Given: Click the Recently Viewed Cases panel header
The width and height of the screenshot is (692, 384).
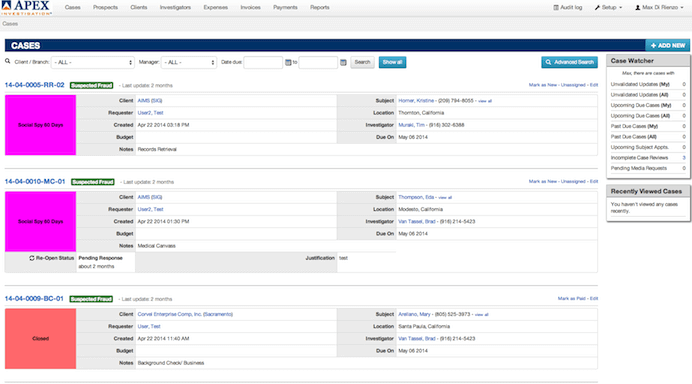Looking at the screenshot, I should pyautogui.click(x=648, y=191).
